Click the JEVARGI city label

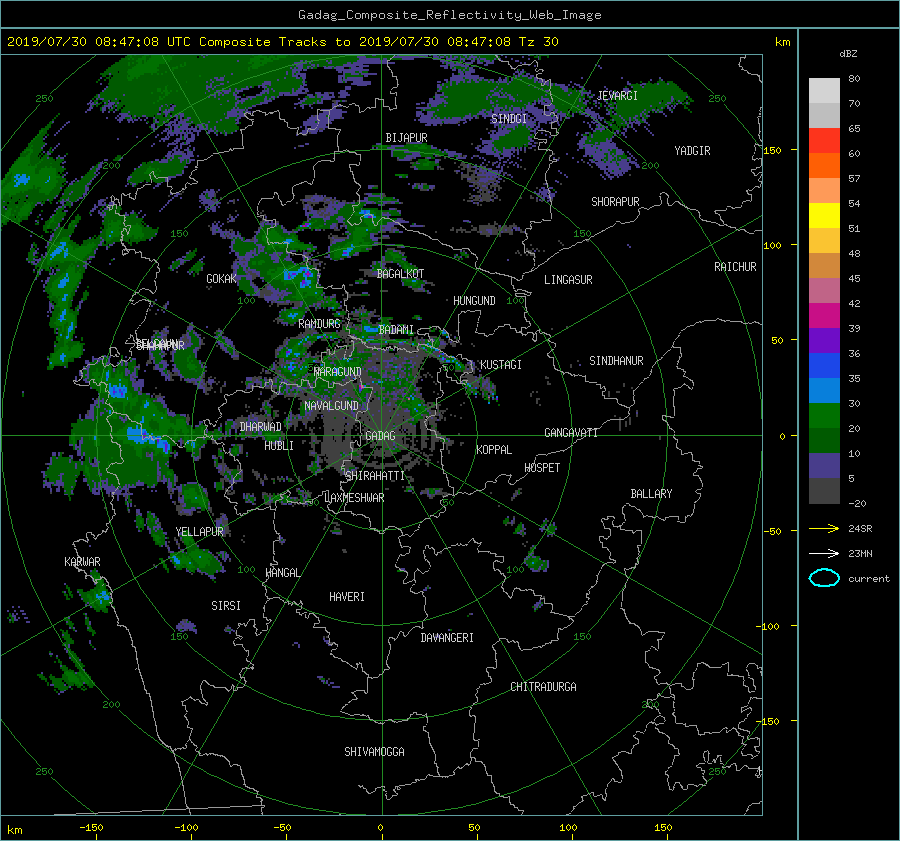click(x=618, y=96)
